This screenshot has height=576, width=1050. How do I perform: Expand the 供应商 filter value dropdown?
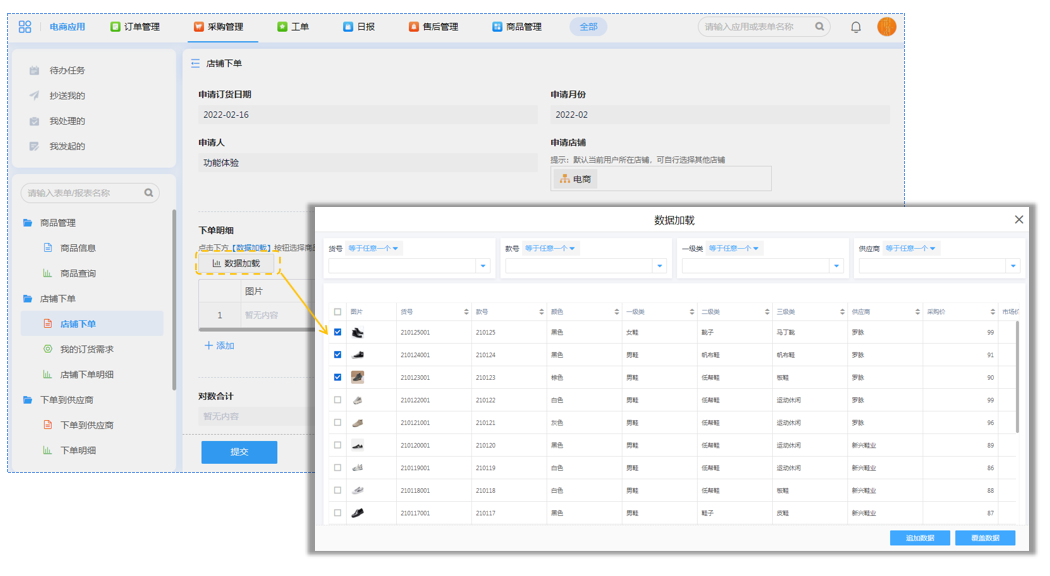(1013, 266)
